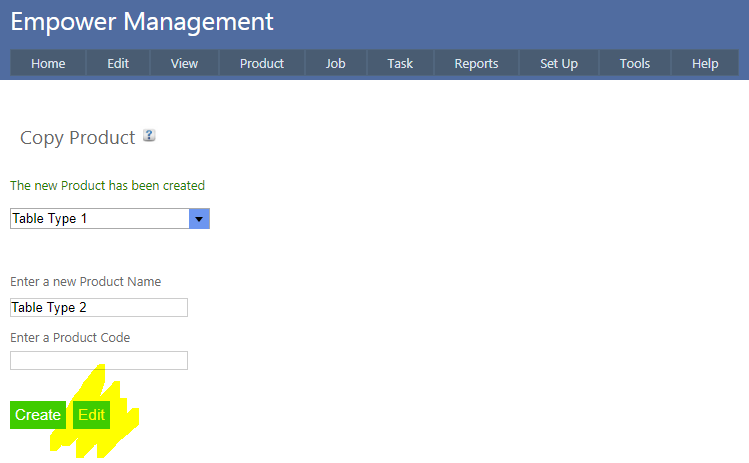Open the Task menu
The image size is (749, 463).
click(x=400, y=63)
